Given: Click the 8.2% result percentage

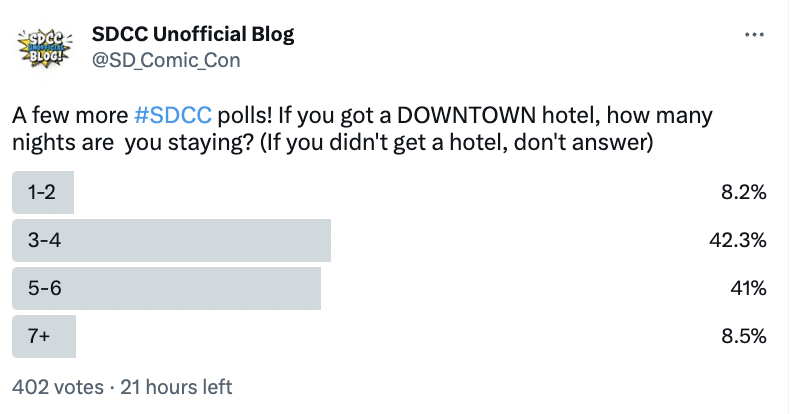Looking at the screenshot, I should tap(744, 192).
